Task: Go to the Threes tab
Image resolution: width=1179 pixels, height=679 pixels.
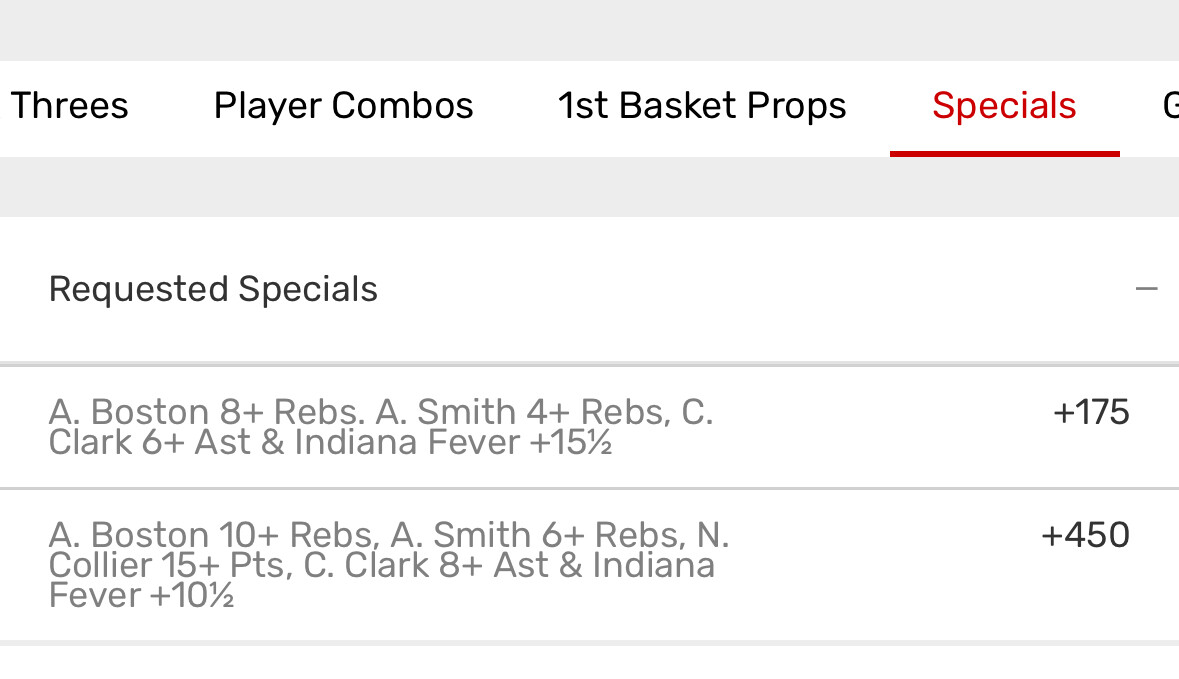Action: coord(70,106)
